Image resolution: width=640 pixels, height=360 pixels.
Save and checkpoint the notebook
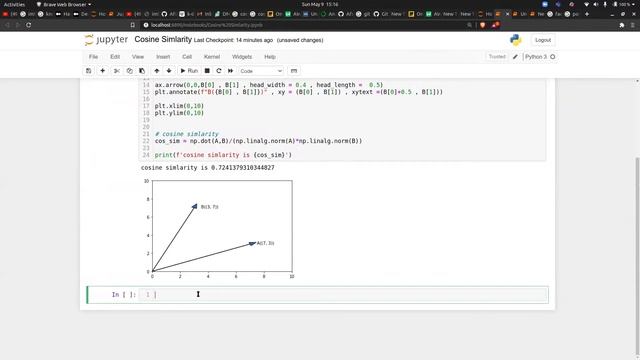click(x=89, y=71)
